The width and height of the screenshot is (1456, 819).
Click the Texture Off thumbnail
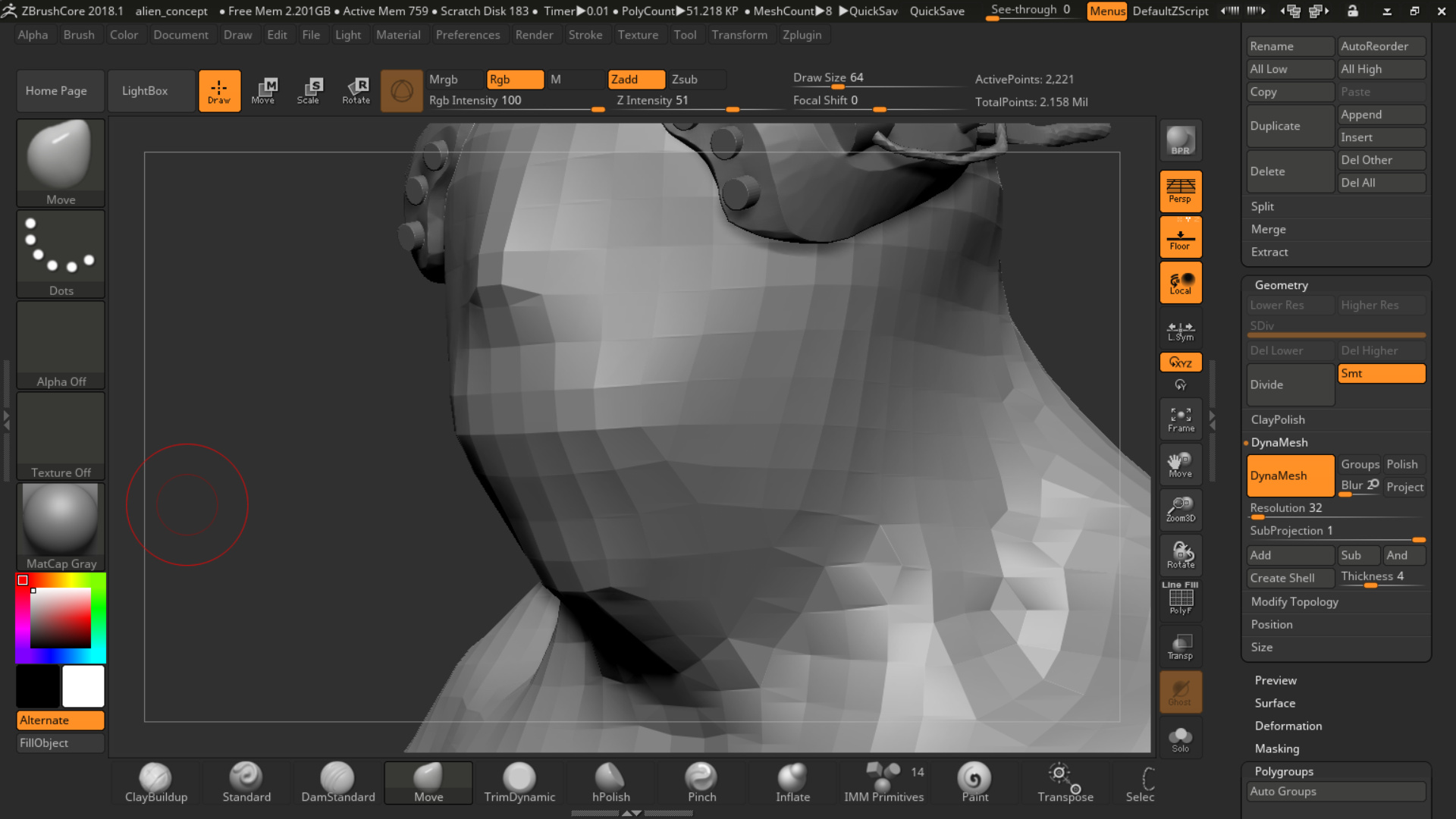(x=61, y=435)
